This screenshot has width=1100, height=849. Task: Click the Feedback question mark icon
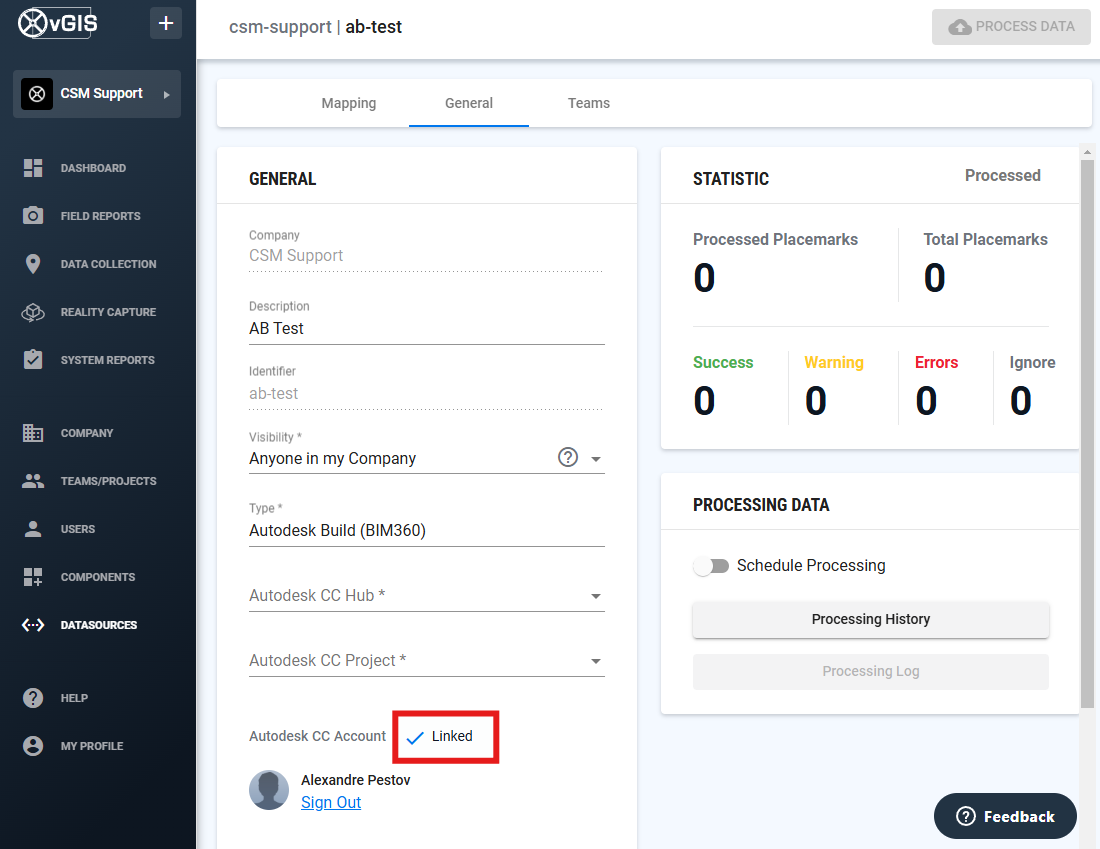(966, 816)
